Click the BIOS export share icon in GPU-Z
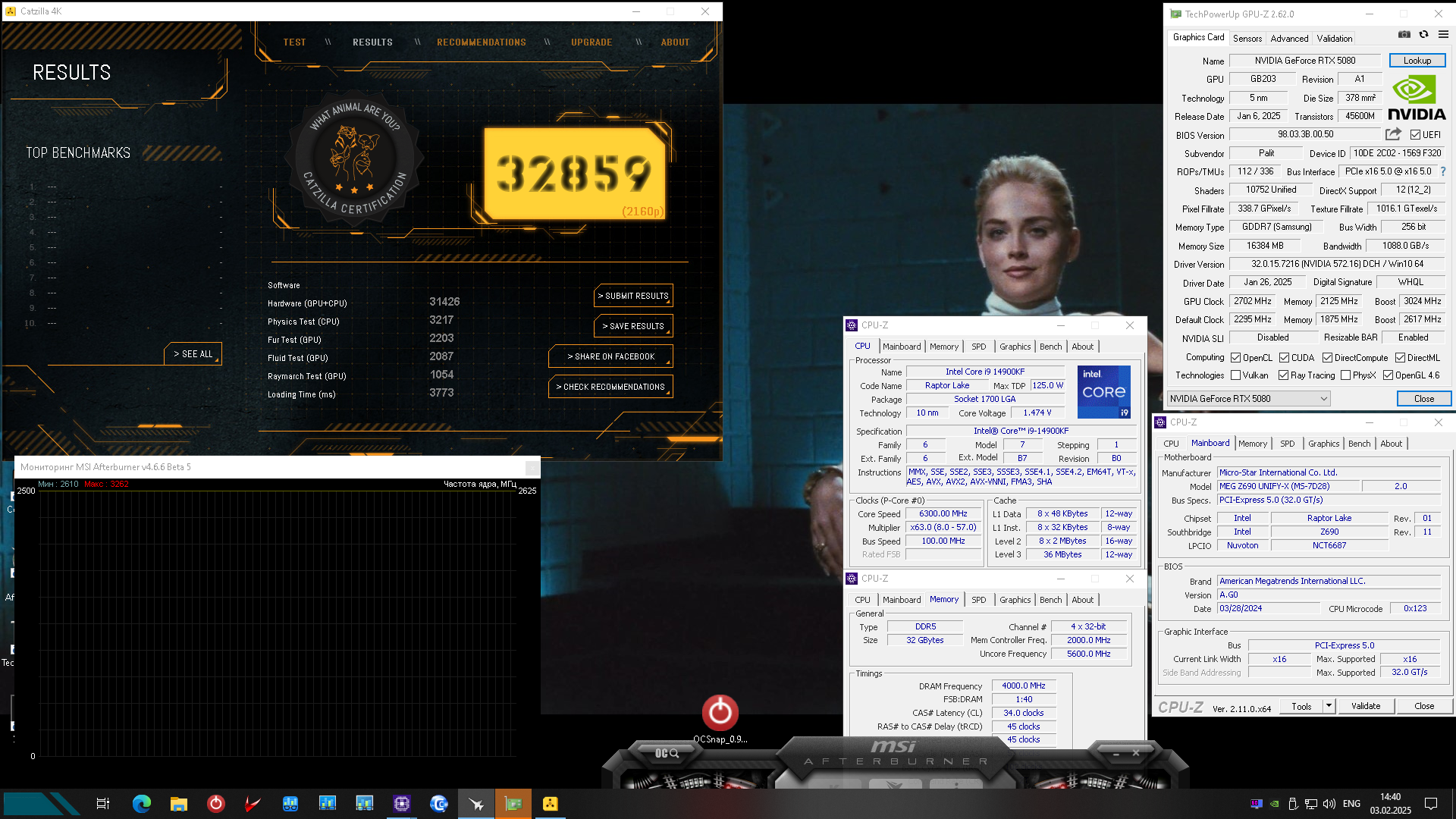Screen dimensions: 1456x819 click(1393, 134)
